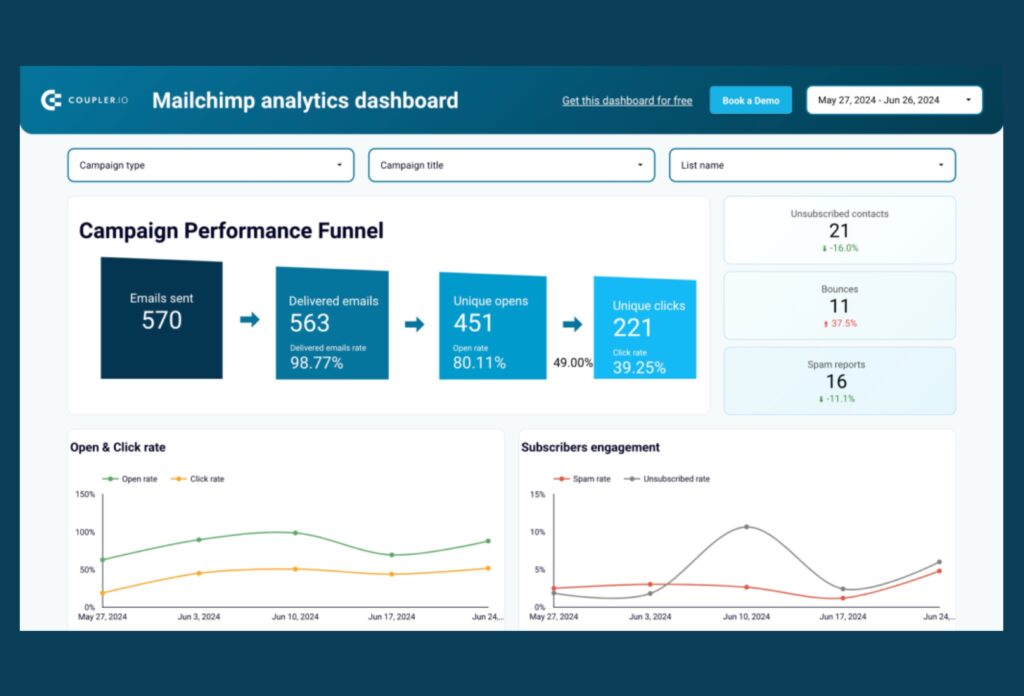Viewport: 1024px width, 696px height.
Task: Click the Click rate point at Jun 10, 2024
Action: (295, 569)
